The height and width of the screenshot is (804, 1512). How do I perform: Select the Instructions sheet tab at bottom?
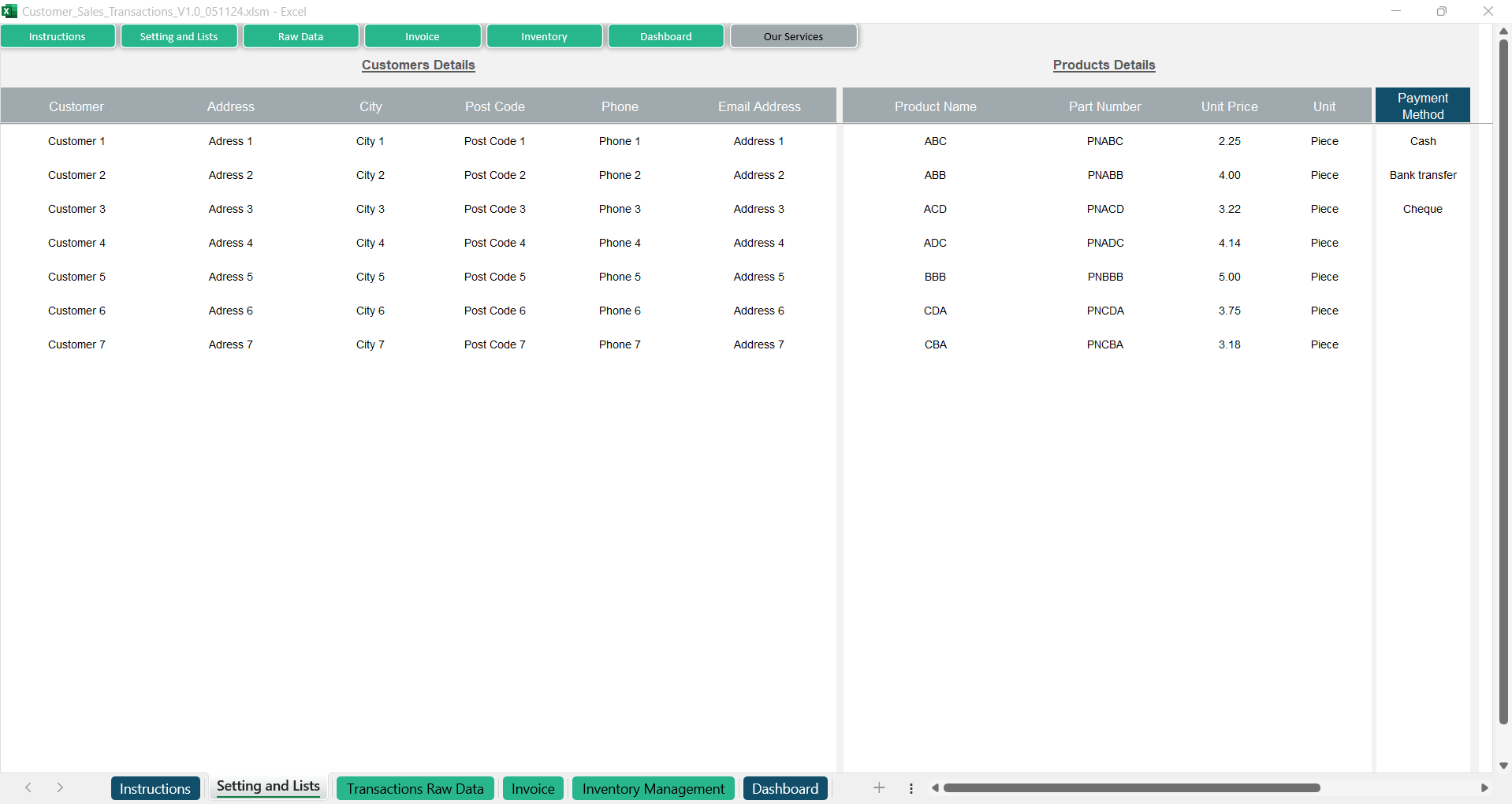(x=155, y=789)
